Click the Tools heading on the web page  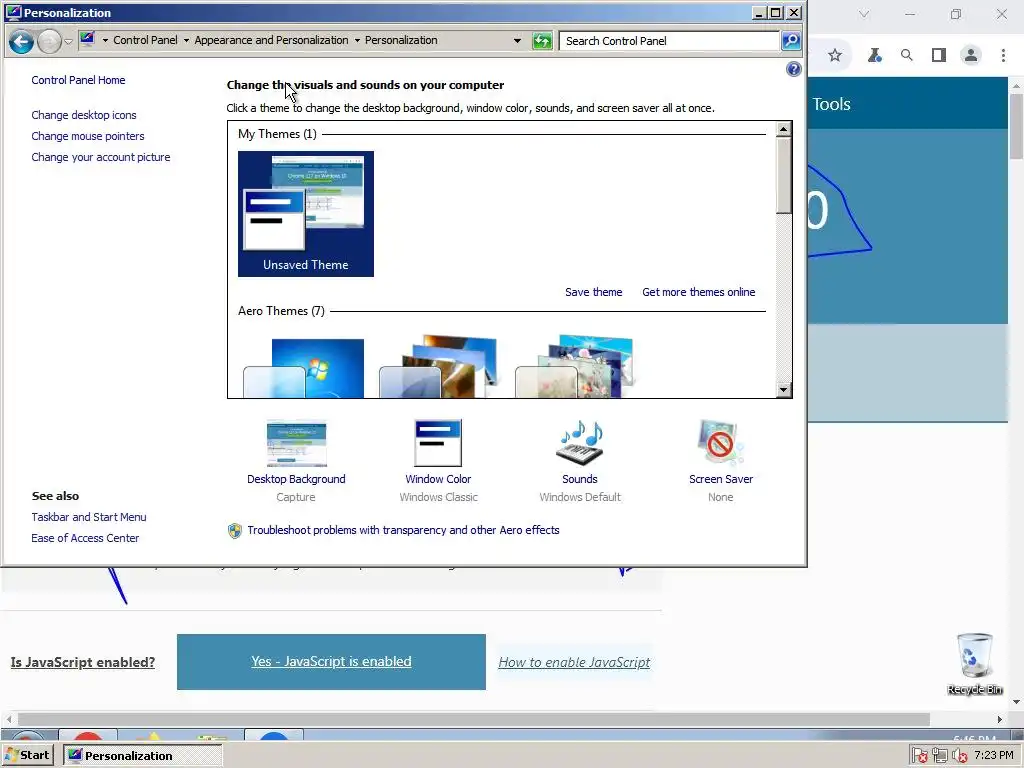coord(831,104)
